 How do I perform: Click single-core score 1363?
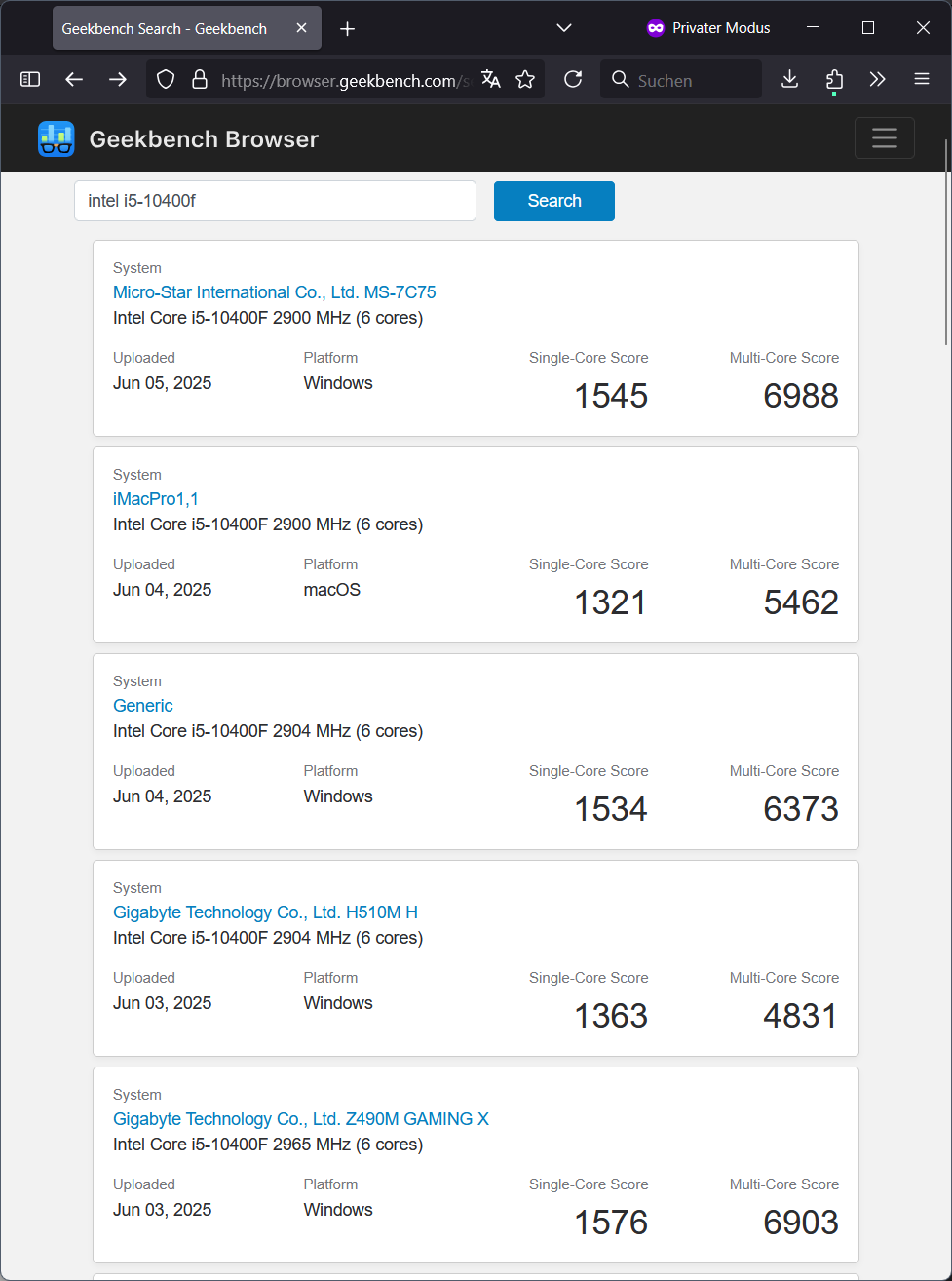pos(611,1016)
